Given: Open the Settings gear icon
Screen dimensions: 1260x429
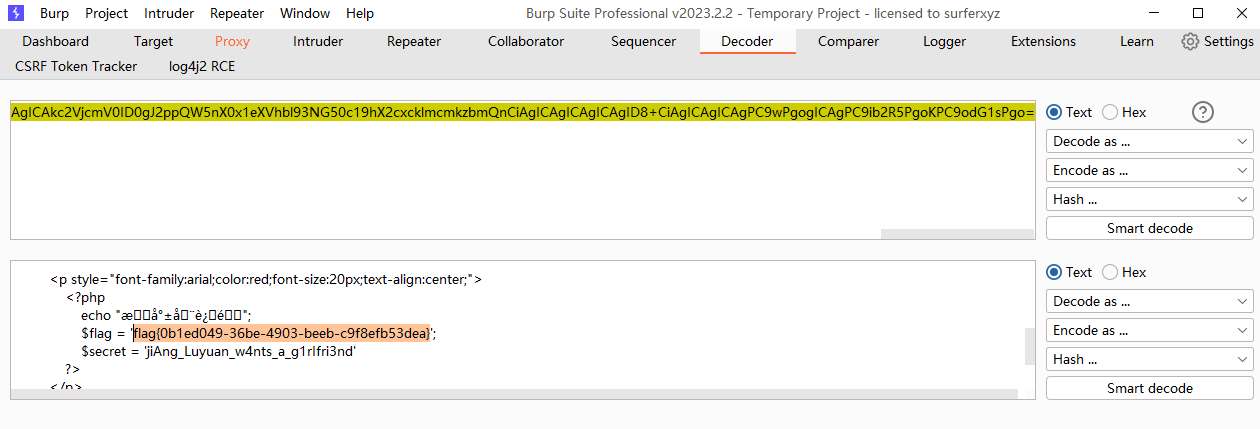Looking at the screenshot, I should (1190, 41).
